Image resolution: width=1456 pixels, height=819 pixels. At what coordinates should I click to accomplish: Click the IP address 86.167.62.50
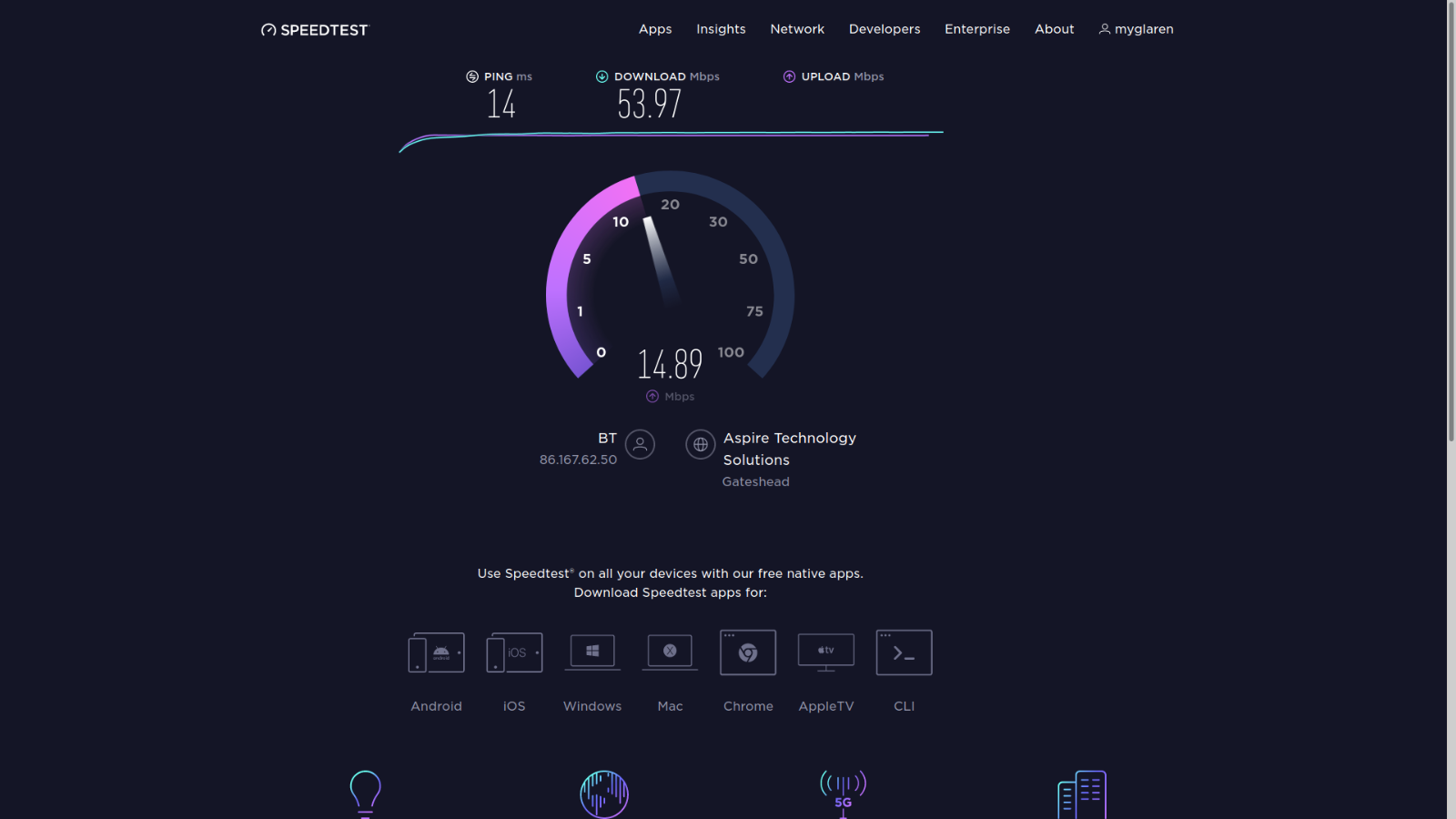(x=578, y=460)
